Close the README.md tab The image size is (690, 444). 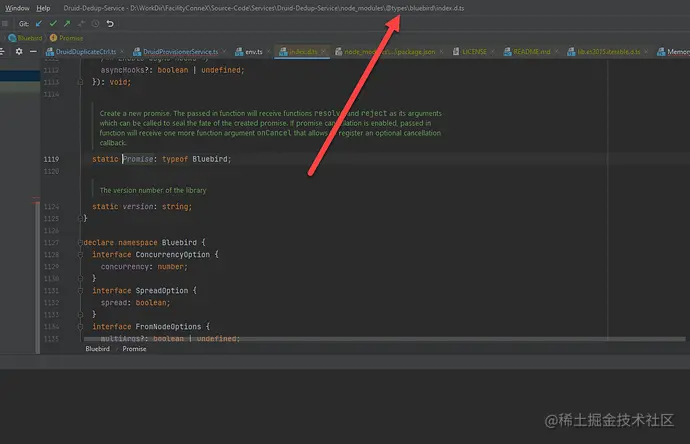point(556,51)
